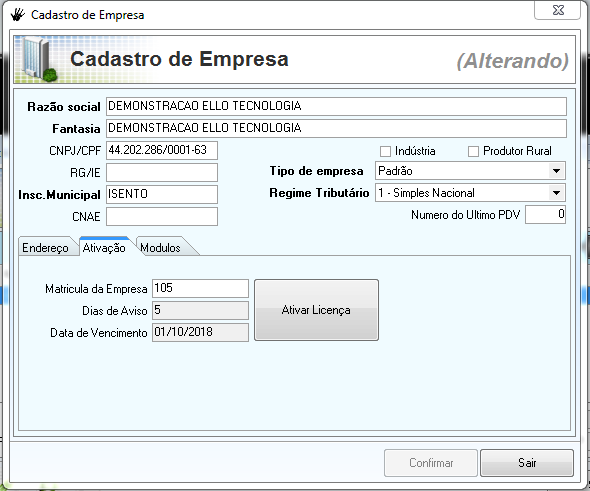The image size is (590, 491).
Task: Expand the Tipo de empresa dropdown
Action: pos(556,171)
